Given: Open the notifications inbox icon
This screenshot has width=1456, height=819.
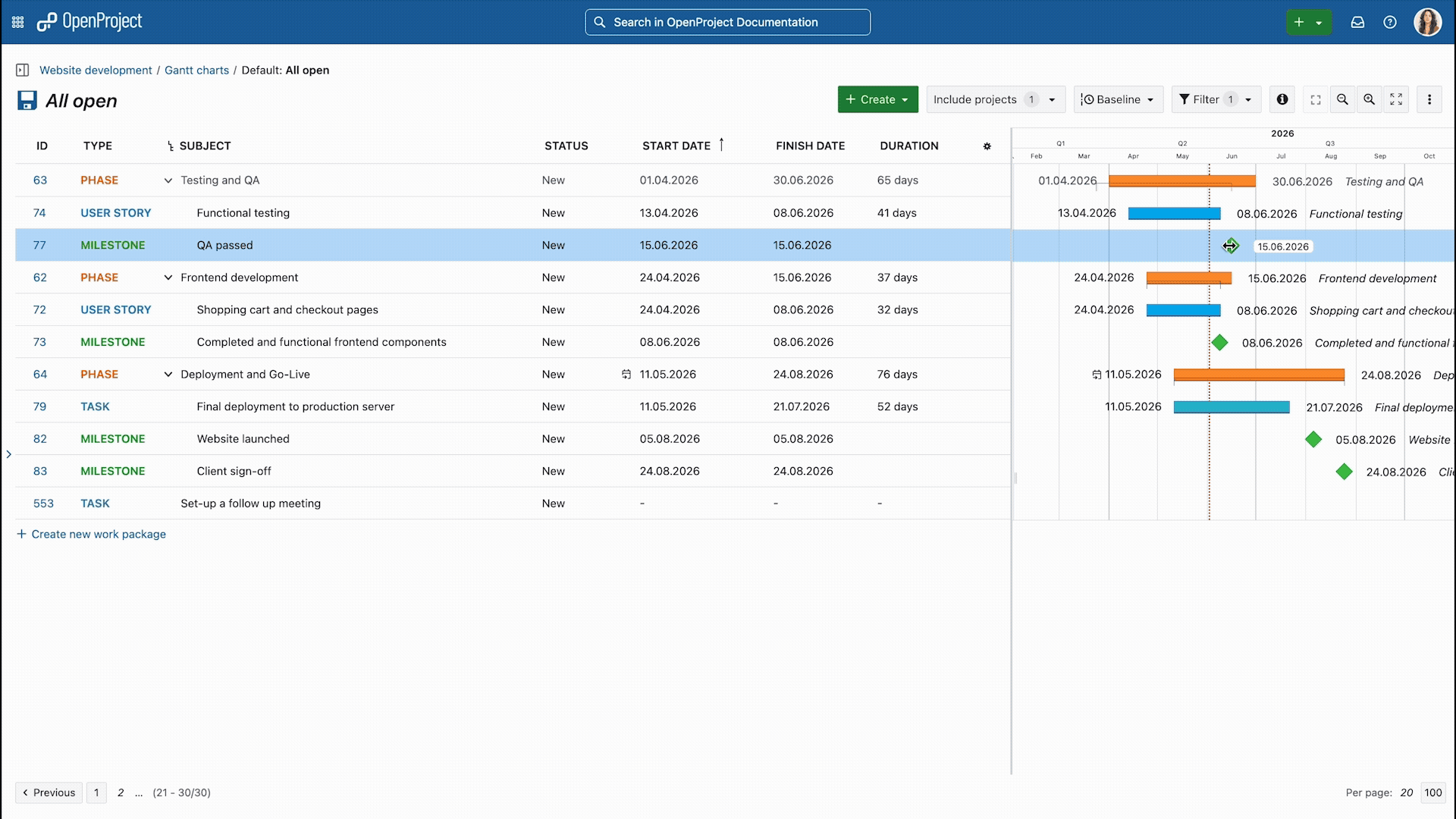Looking at the screenshot, I should [x=1357, y=22].
